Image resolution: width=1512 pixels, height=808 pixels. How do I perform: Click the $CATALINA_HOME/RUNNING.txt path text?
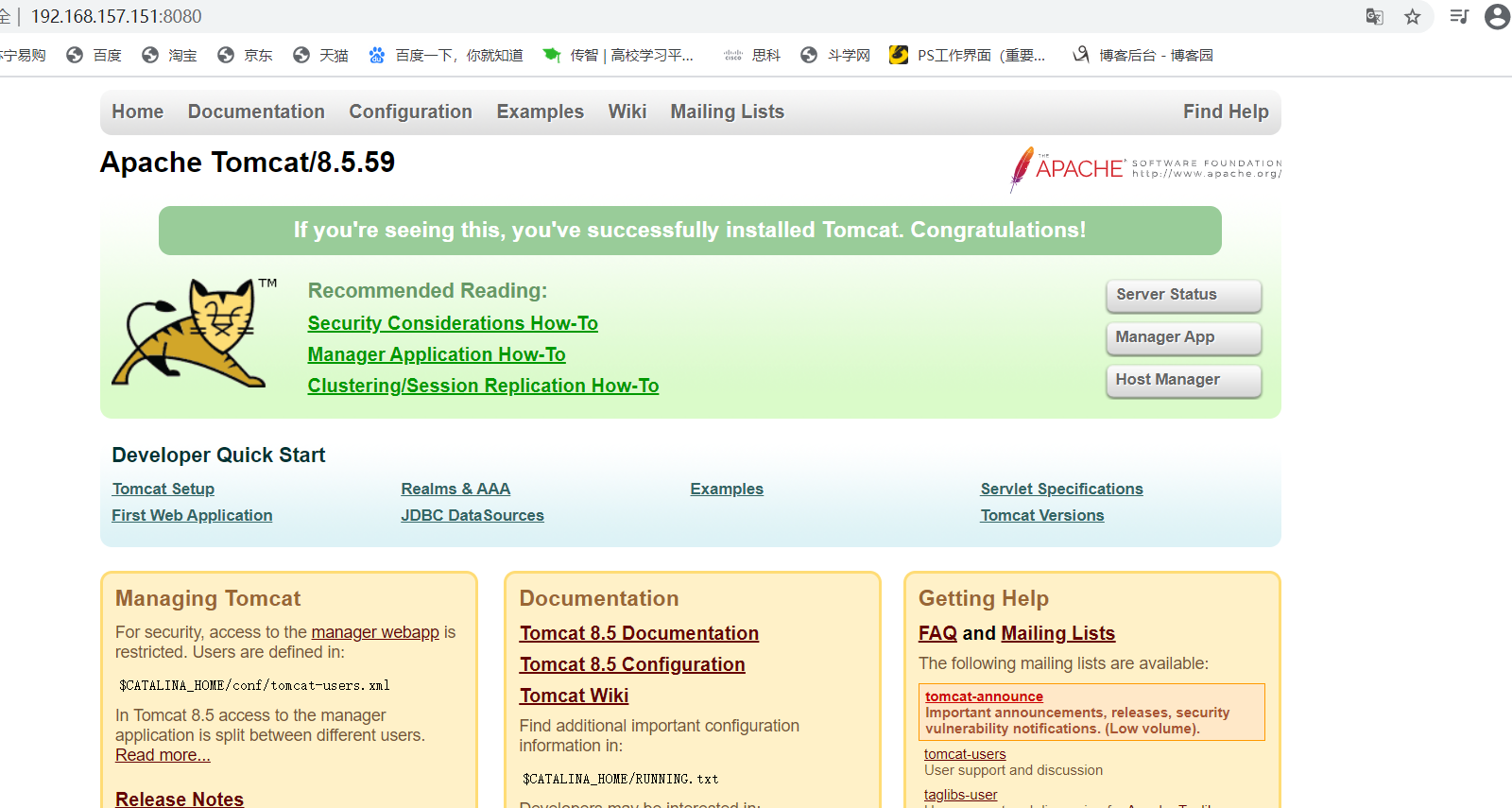(620, 779)
